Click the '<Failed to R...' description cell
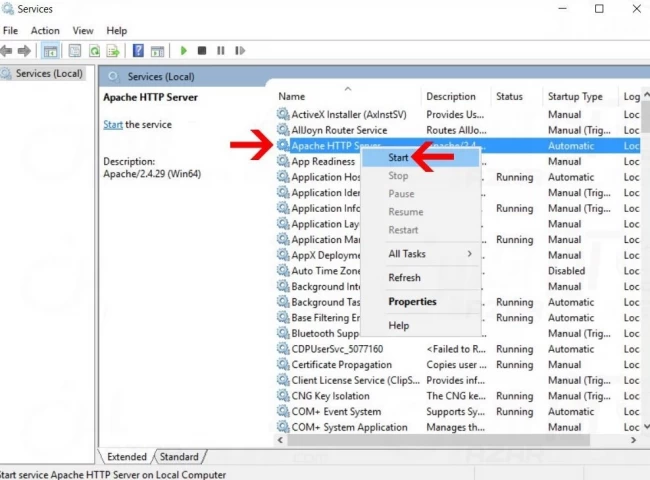 tap(456, 349)
